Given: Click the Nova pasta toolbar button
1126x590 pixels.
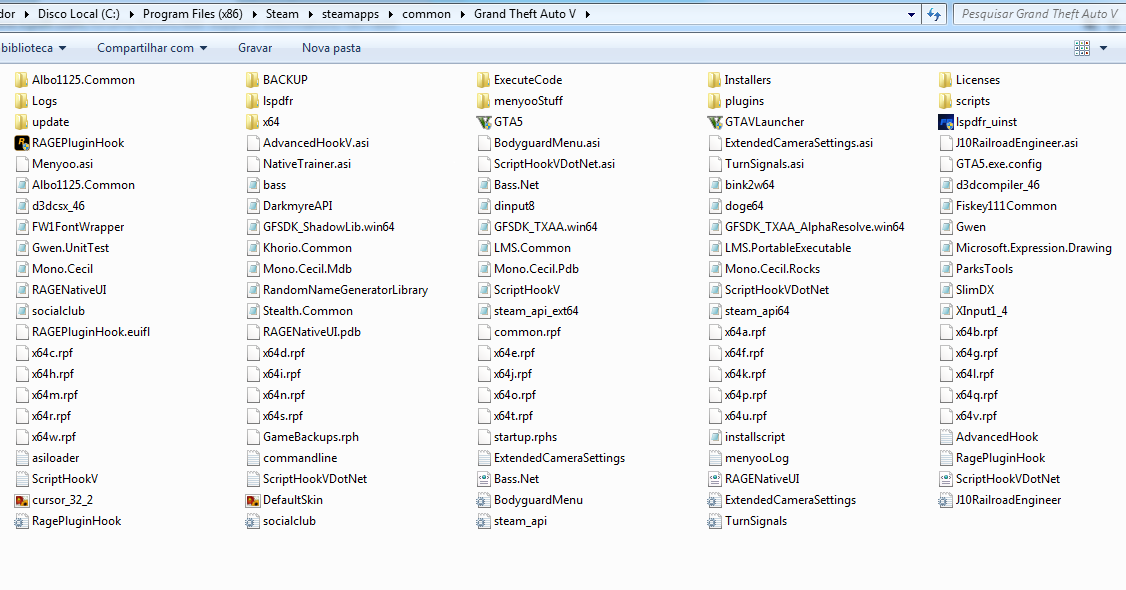Looking at the screenshot, I should 331,48.
